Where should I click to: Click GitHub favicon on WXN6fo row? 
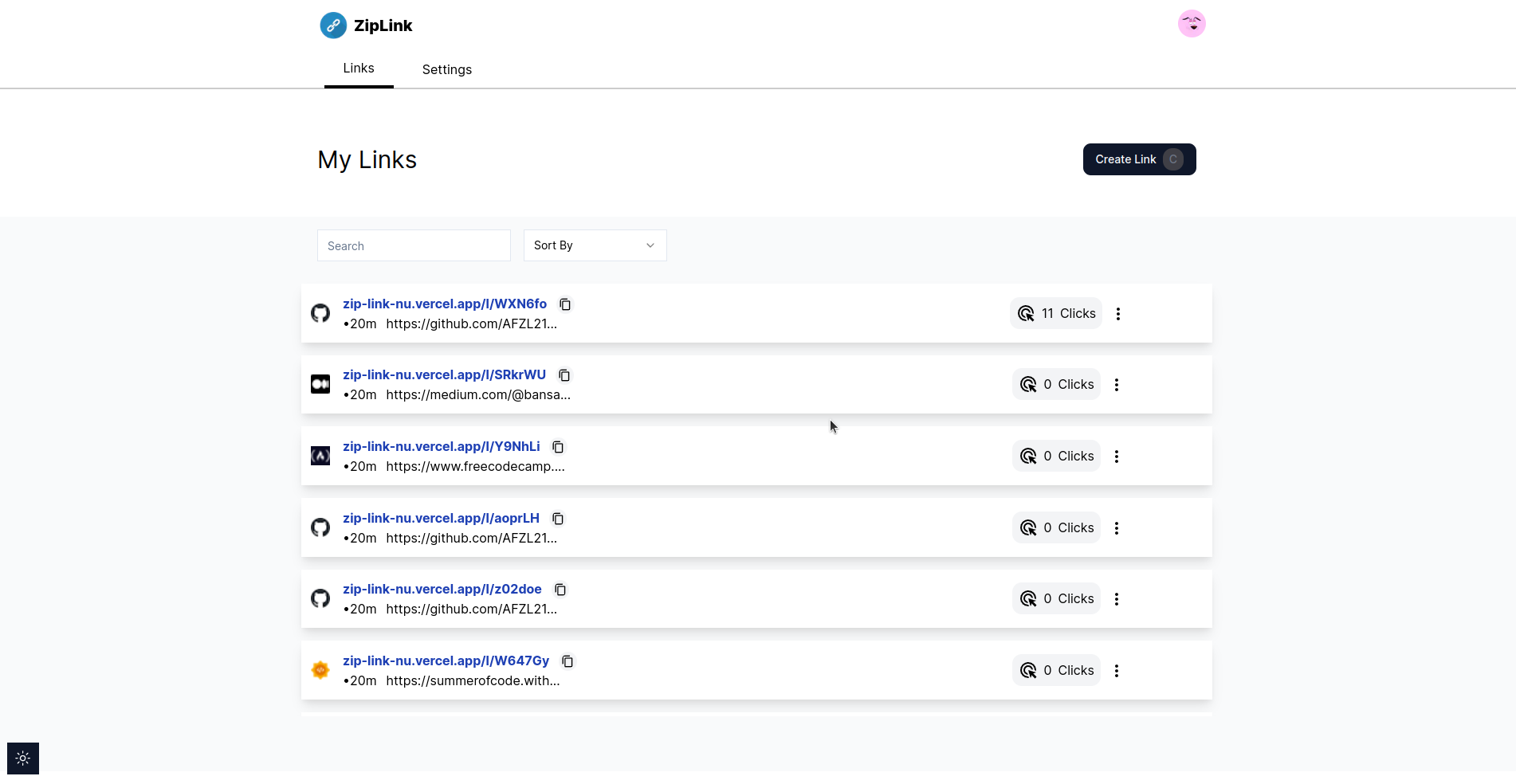[x=320, y=313]
